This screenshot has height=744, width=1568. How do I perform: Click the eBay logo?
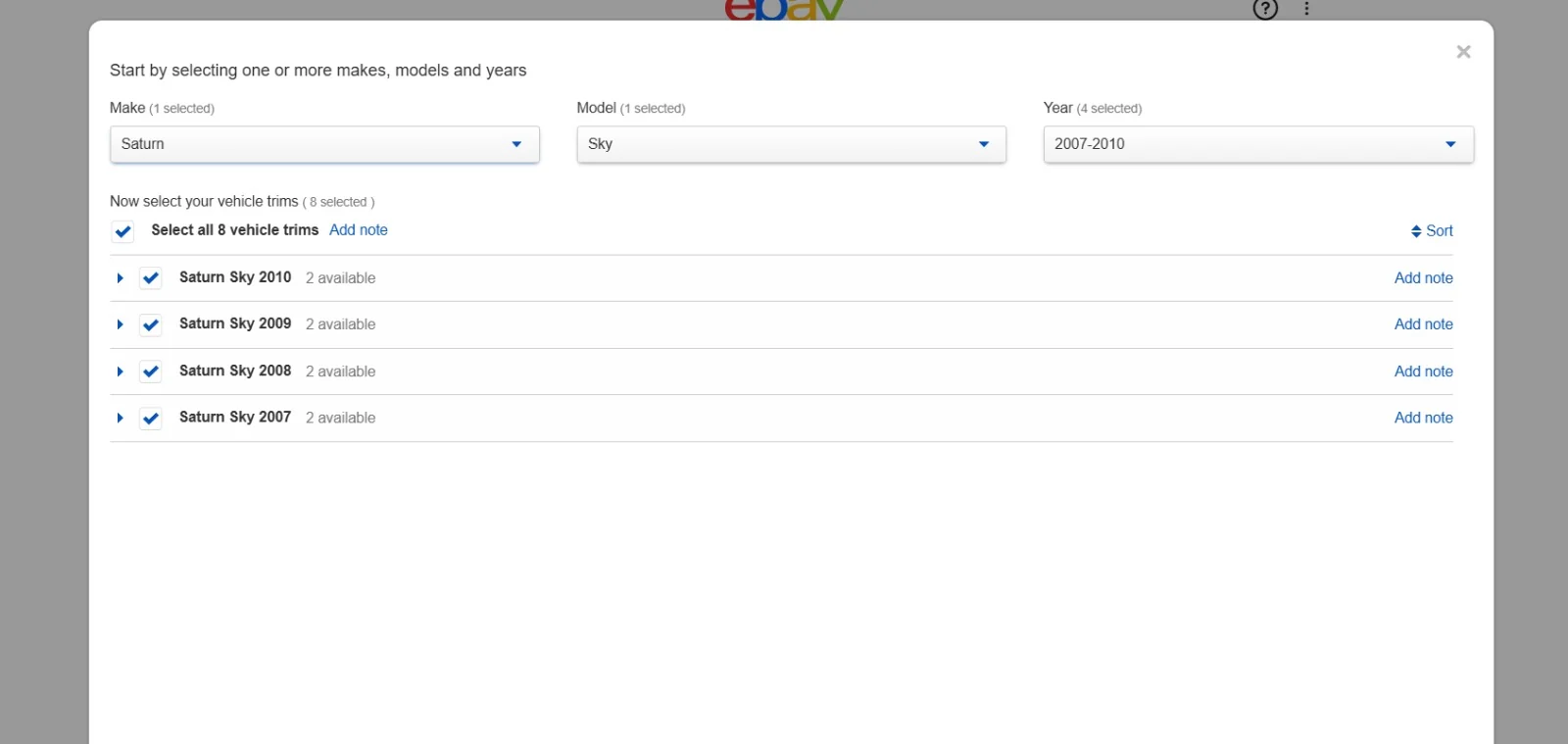pyautogui.click(x=784, y=10)
